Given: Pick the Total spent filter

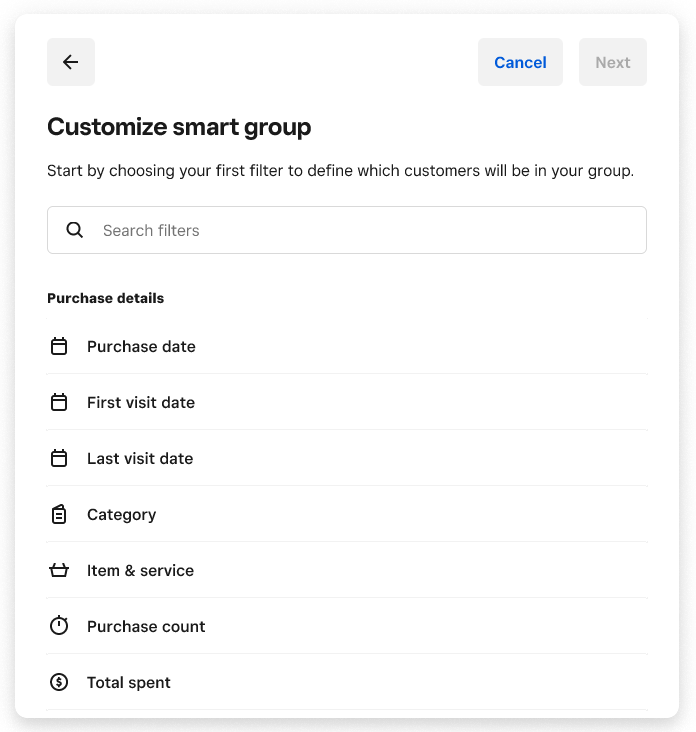Looking at the screenshot, I should click(x=129, y=682).
